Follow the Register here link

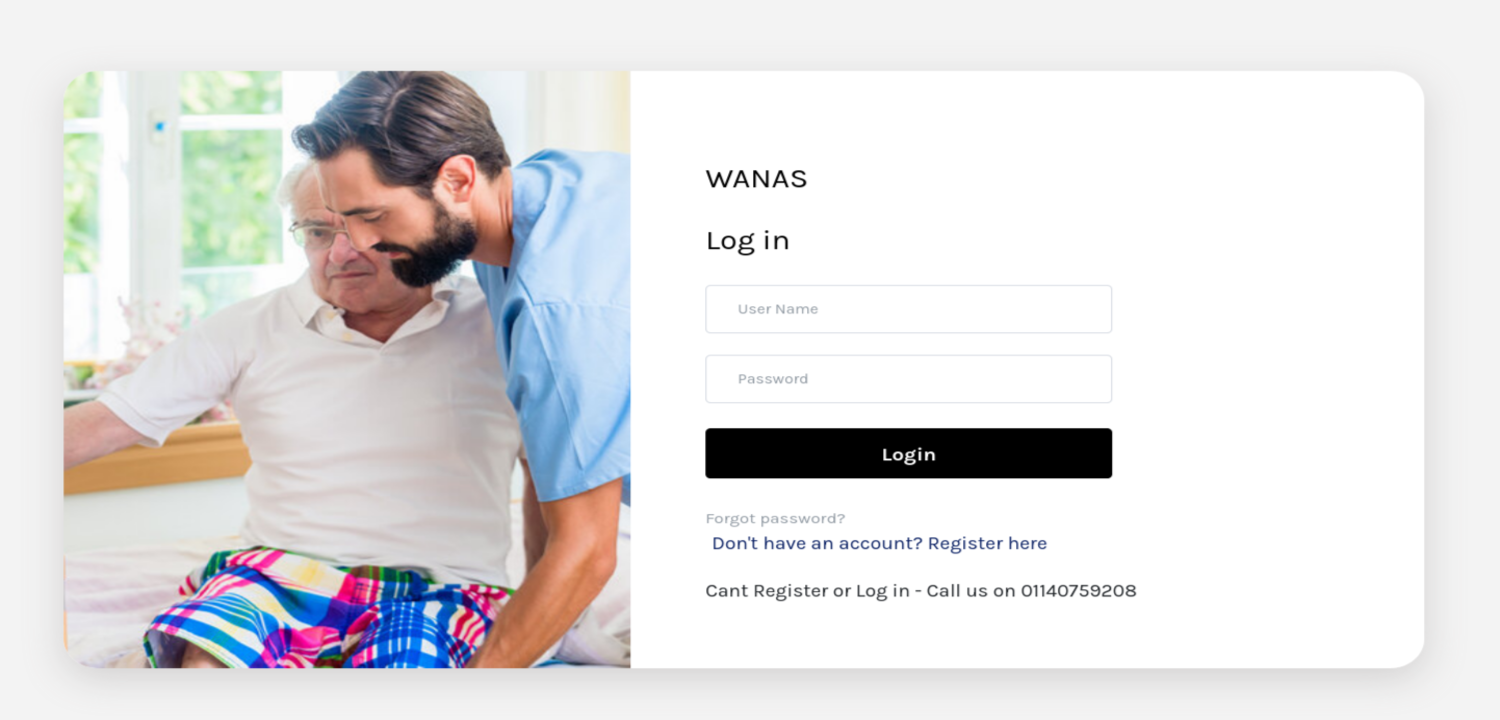(x=987, y=543)
